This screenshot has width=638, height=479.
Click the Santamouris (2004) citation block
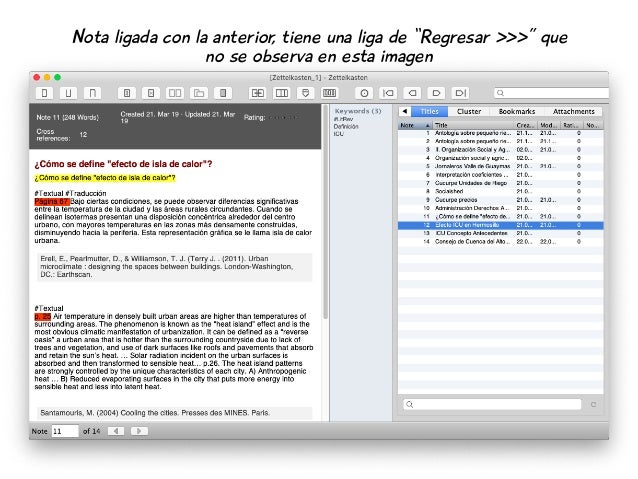click(175, 413)
